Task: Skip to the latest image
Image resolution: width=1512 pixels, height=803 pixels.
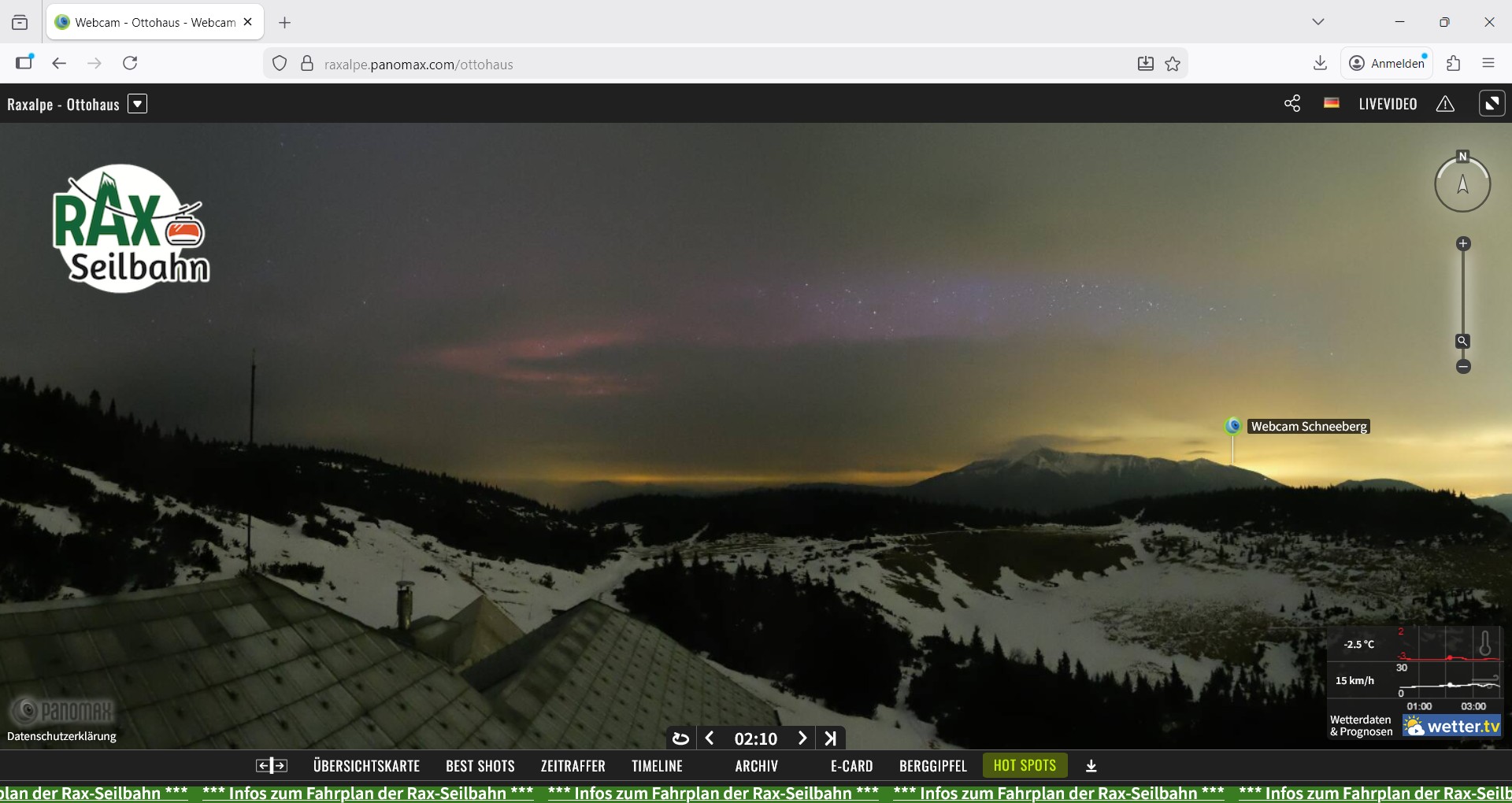Action: [x=831, y=738]
